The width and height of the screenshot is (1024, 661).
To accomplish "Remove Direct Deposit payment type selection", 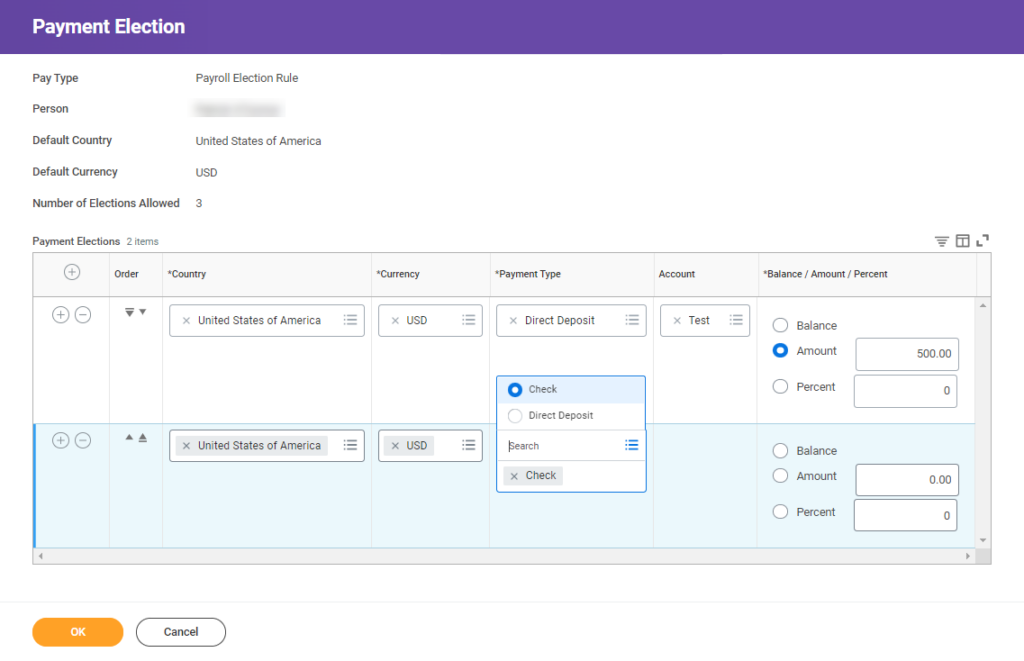I will click(x=513, y=321).
